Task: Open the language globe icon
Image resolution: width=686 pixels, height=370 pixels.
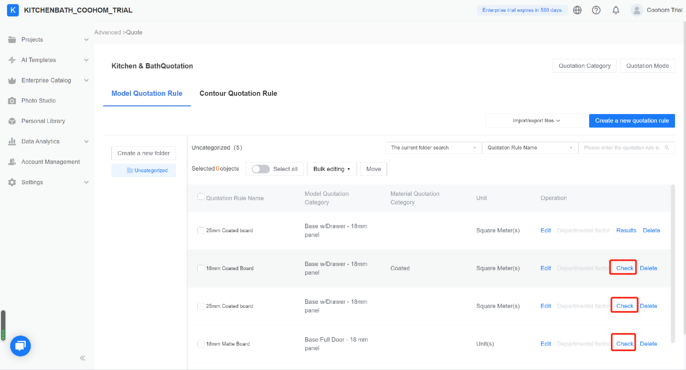Action: pos(577,10)
